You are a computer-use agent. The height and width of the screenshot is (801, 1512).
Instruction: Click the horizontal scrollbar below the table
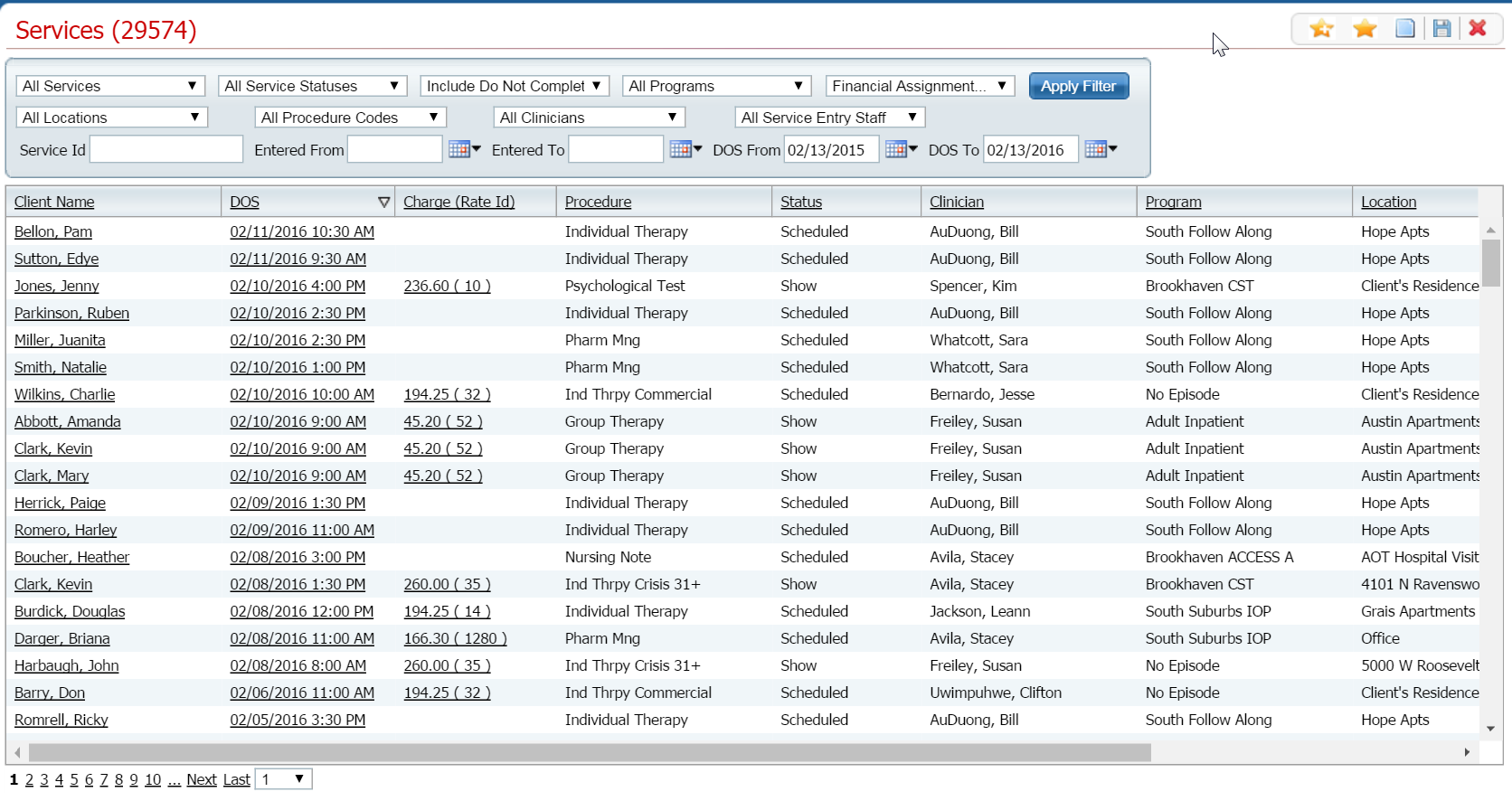[x=588, y=752]
